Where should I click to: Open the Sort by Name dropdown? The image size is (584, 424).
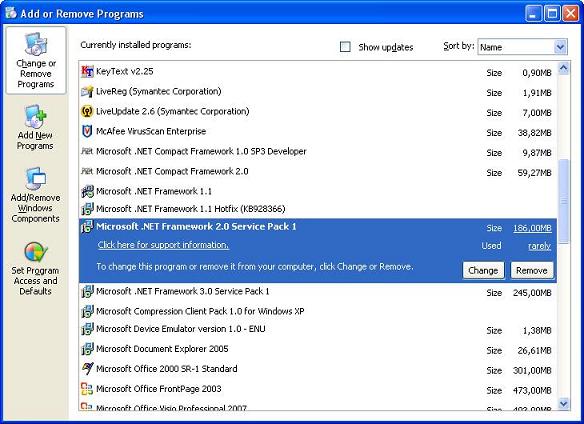tap(522, 47)
